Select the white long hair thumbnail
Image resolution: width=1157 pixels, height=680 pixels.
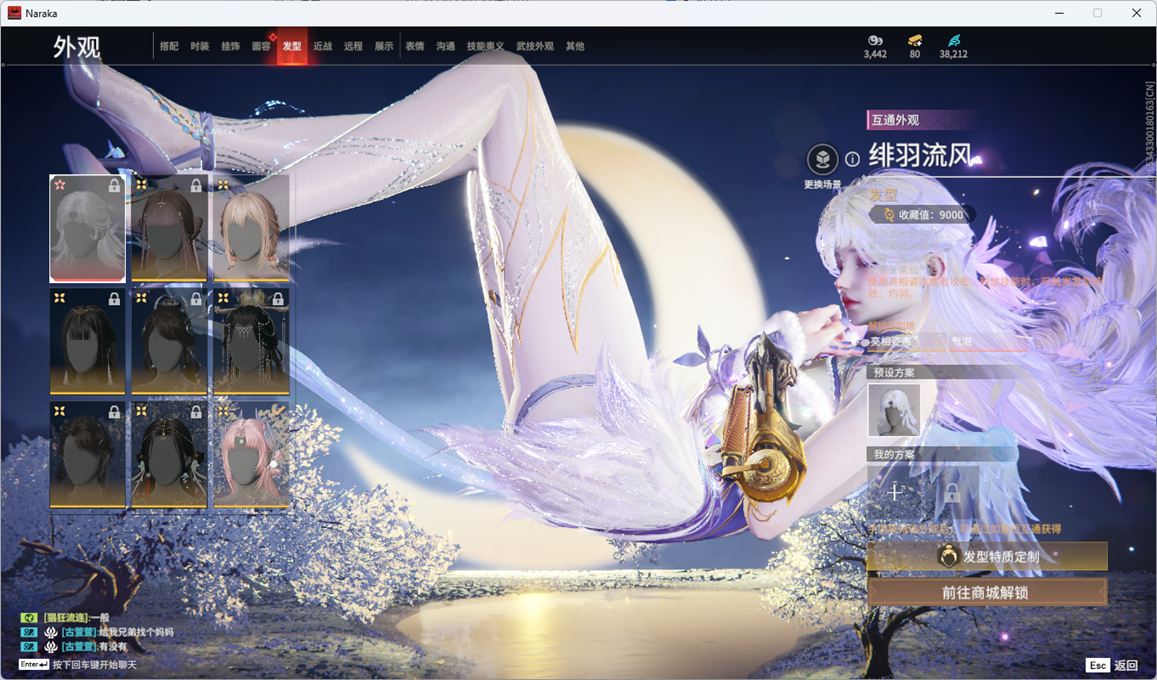87,229
